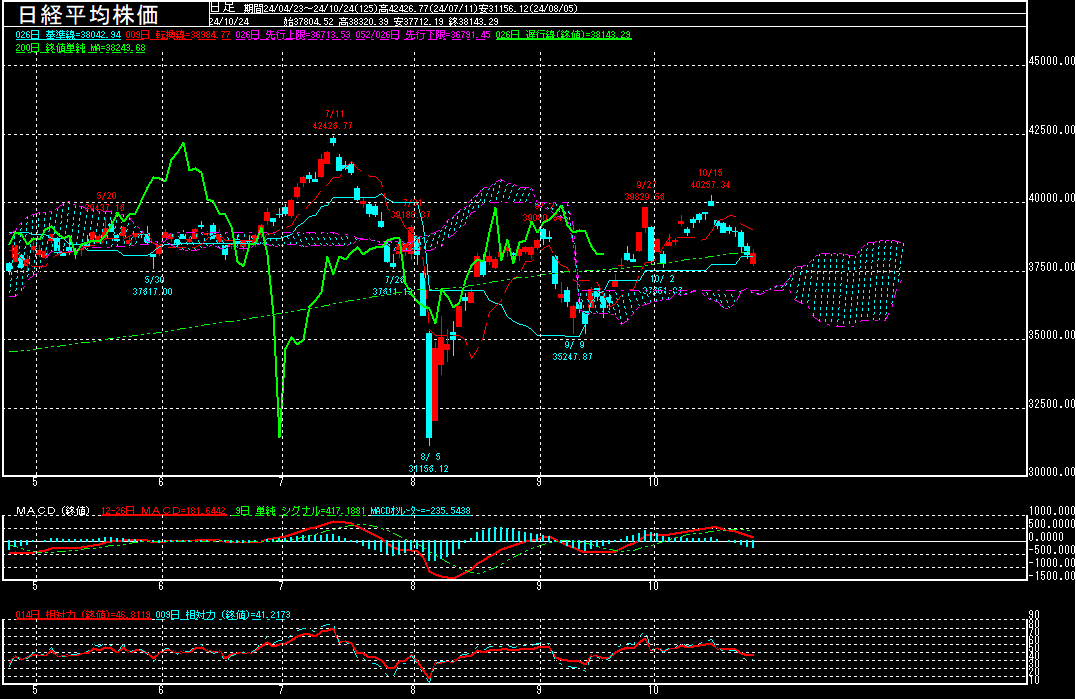Click the open price 始37804.52
The image size is (1076, 699).
coord(308,21)
